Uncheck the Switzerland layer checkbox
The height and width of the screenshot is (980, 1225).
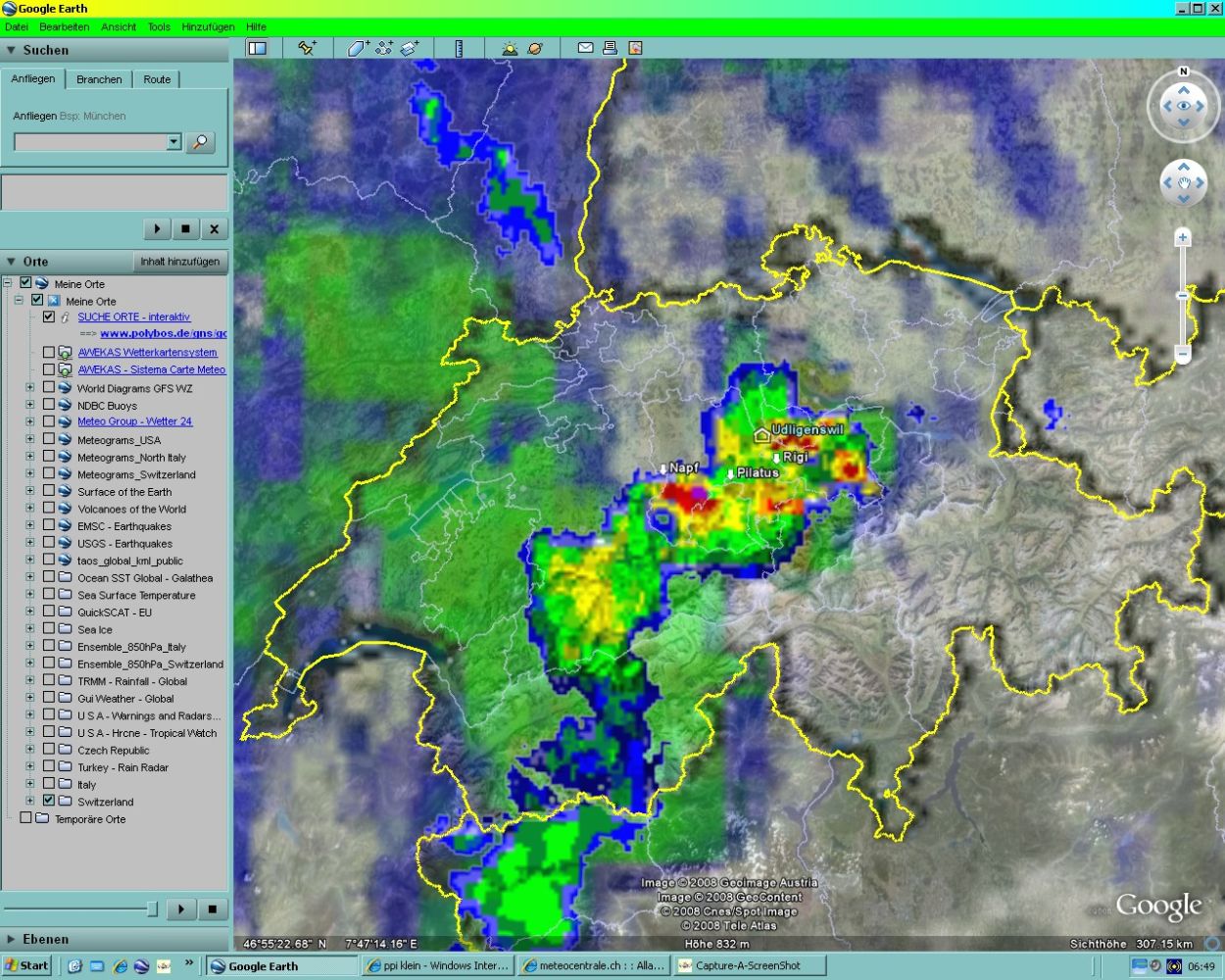(48, 801)
